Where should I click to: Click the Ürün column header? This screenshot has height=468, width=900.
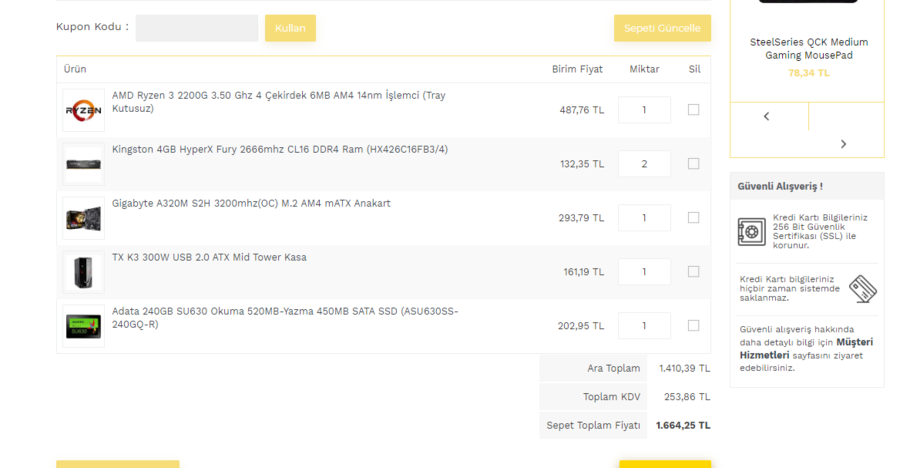pos(75,69)
